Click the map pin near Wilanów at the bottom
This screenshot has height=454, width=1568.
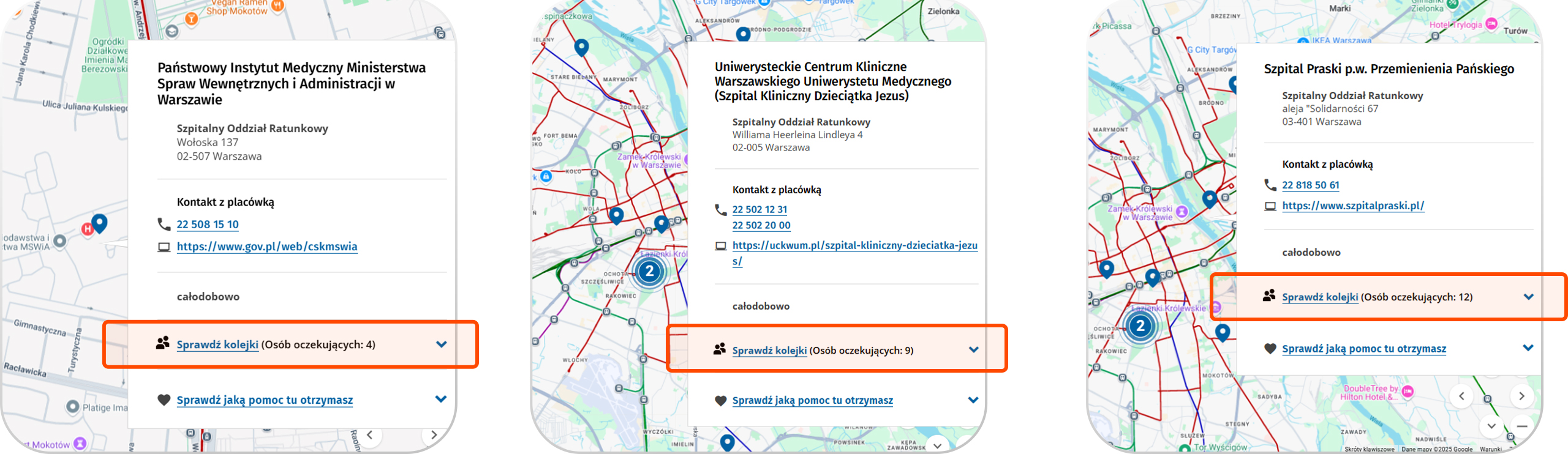point(727,442)
